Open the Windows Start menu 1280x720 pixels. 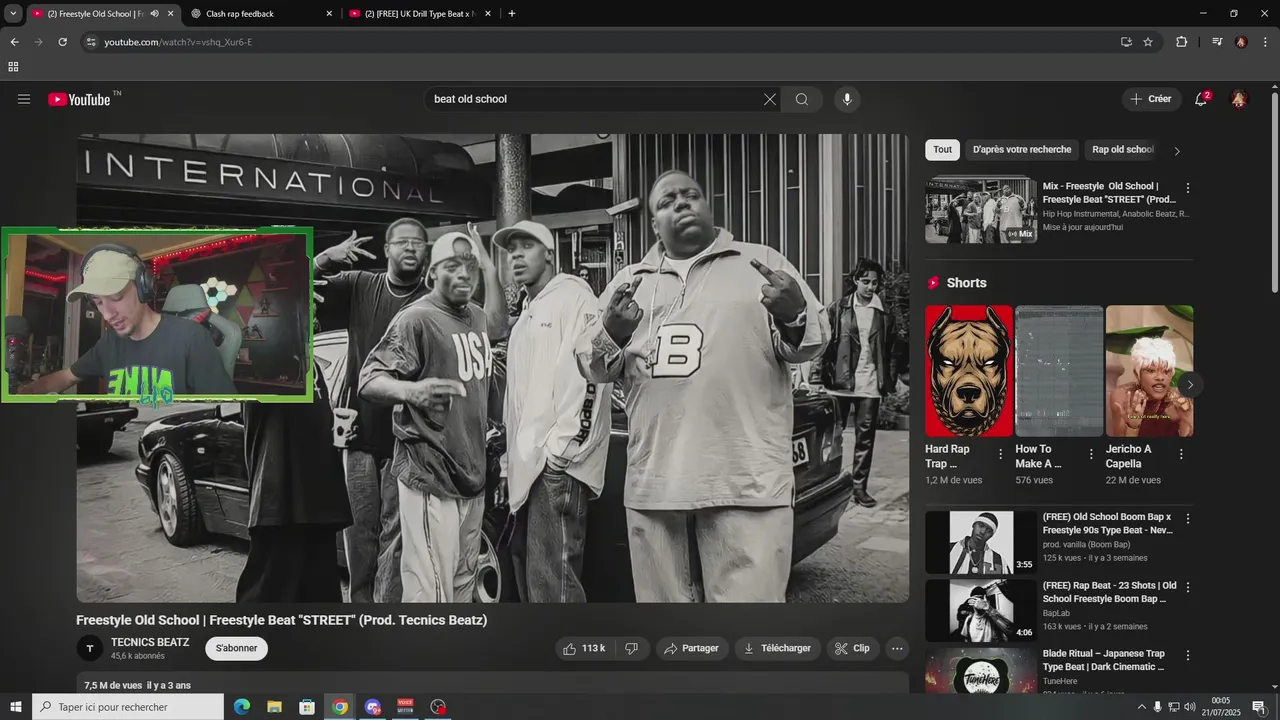click(15, 707)
